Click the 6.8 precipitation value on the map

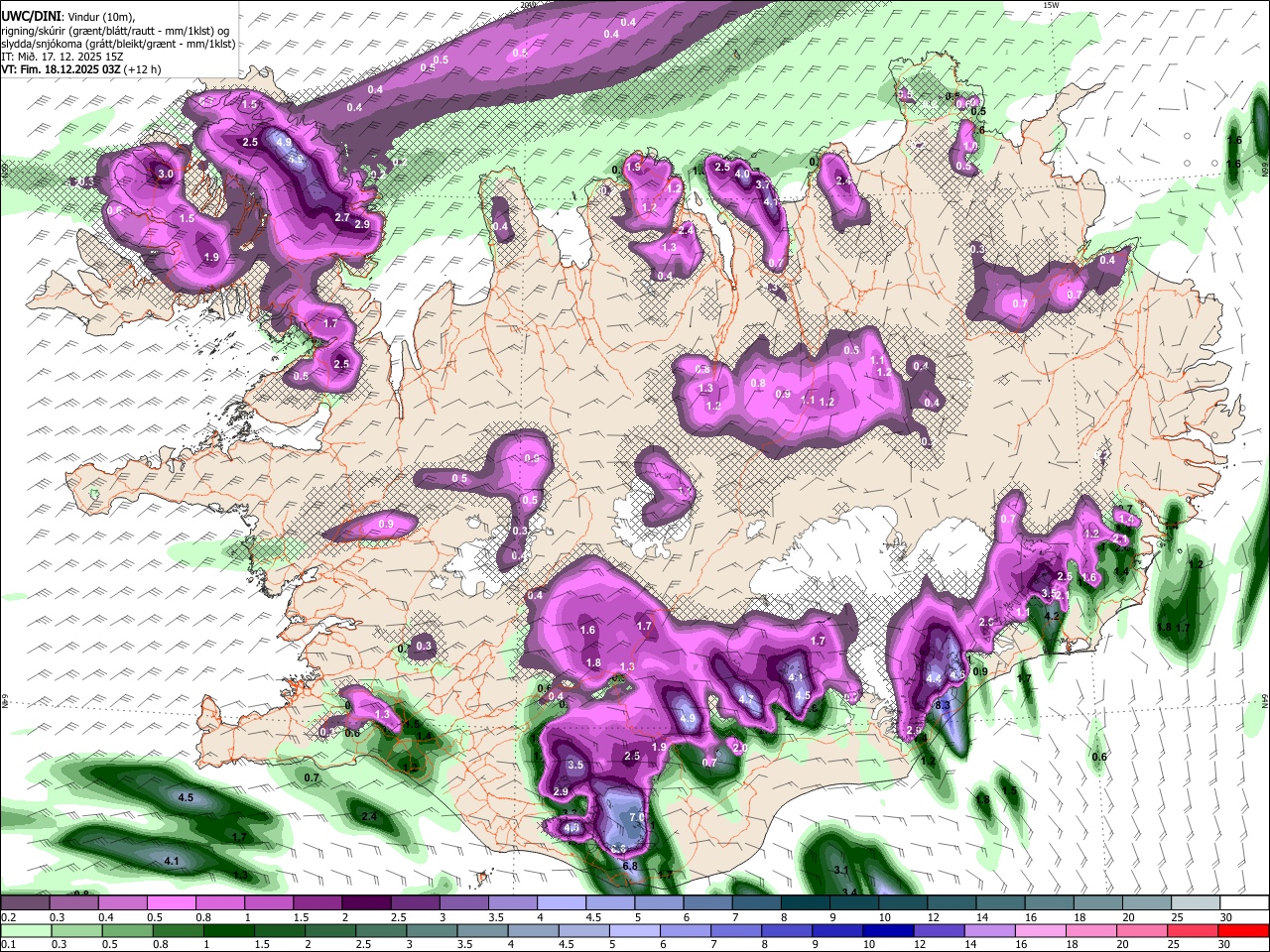tap(629, 866)
